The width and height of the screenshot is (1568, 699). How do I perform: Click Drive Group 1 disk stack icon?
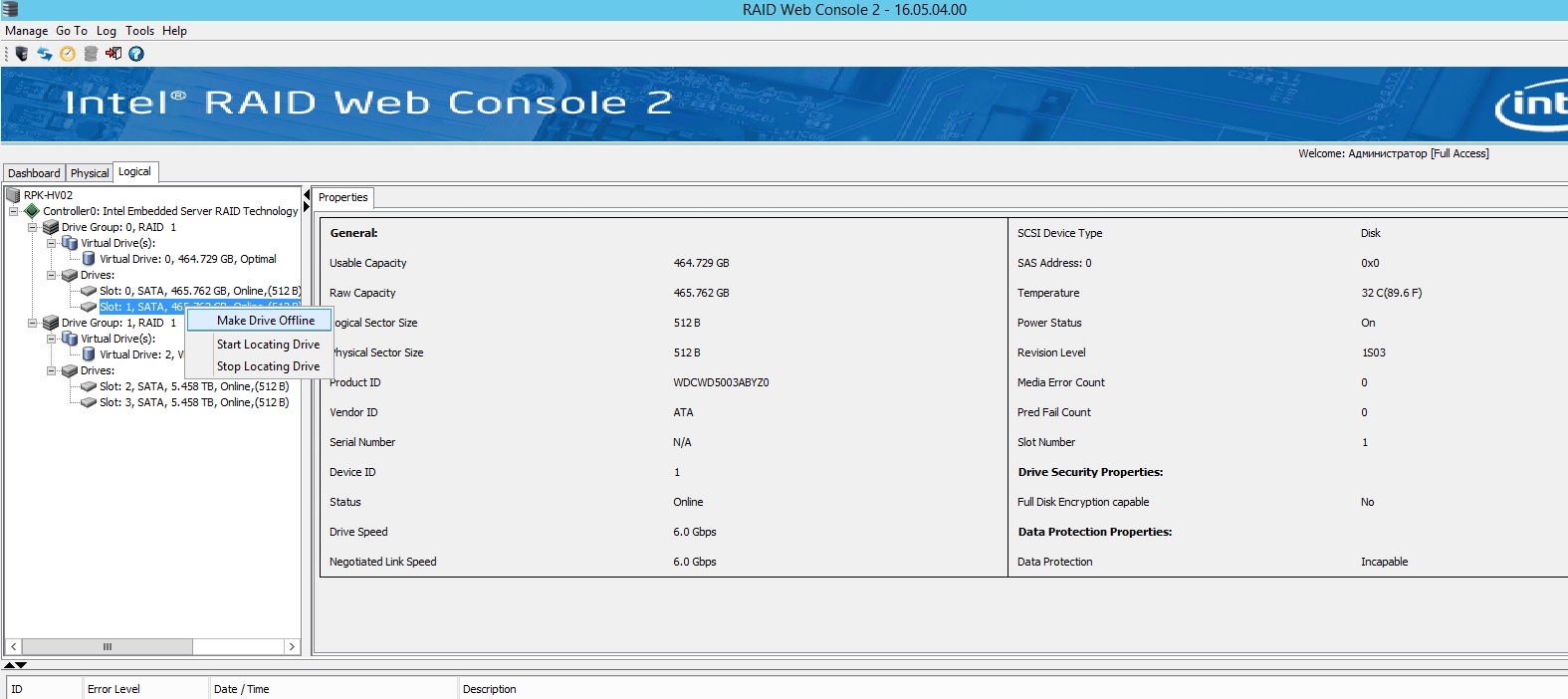tap(51, 323)
